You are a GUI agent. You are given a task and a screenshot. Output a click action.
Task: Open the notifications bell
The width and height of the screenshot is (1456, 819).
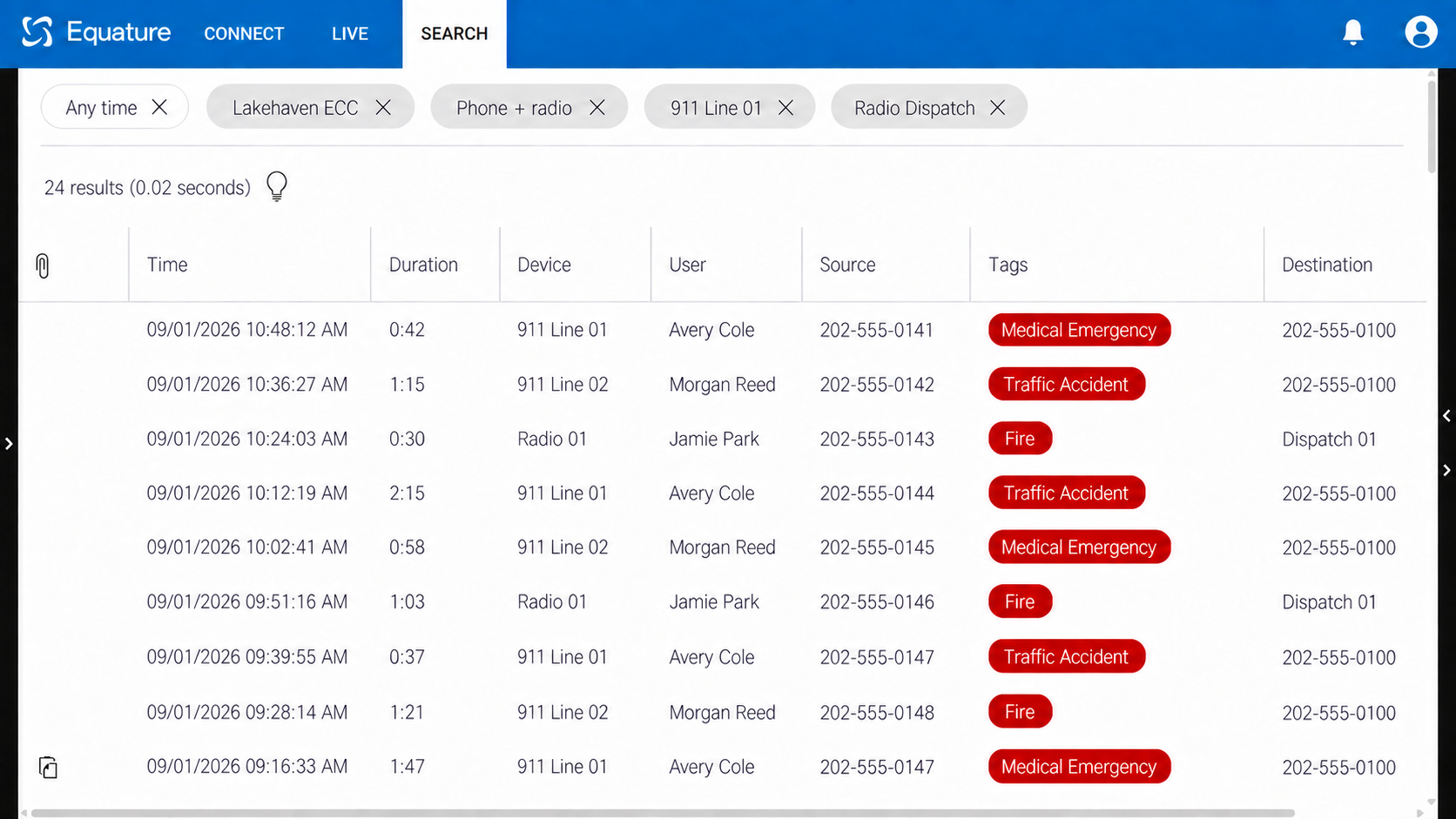pyautogui.click(x=1352, y=32)
